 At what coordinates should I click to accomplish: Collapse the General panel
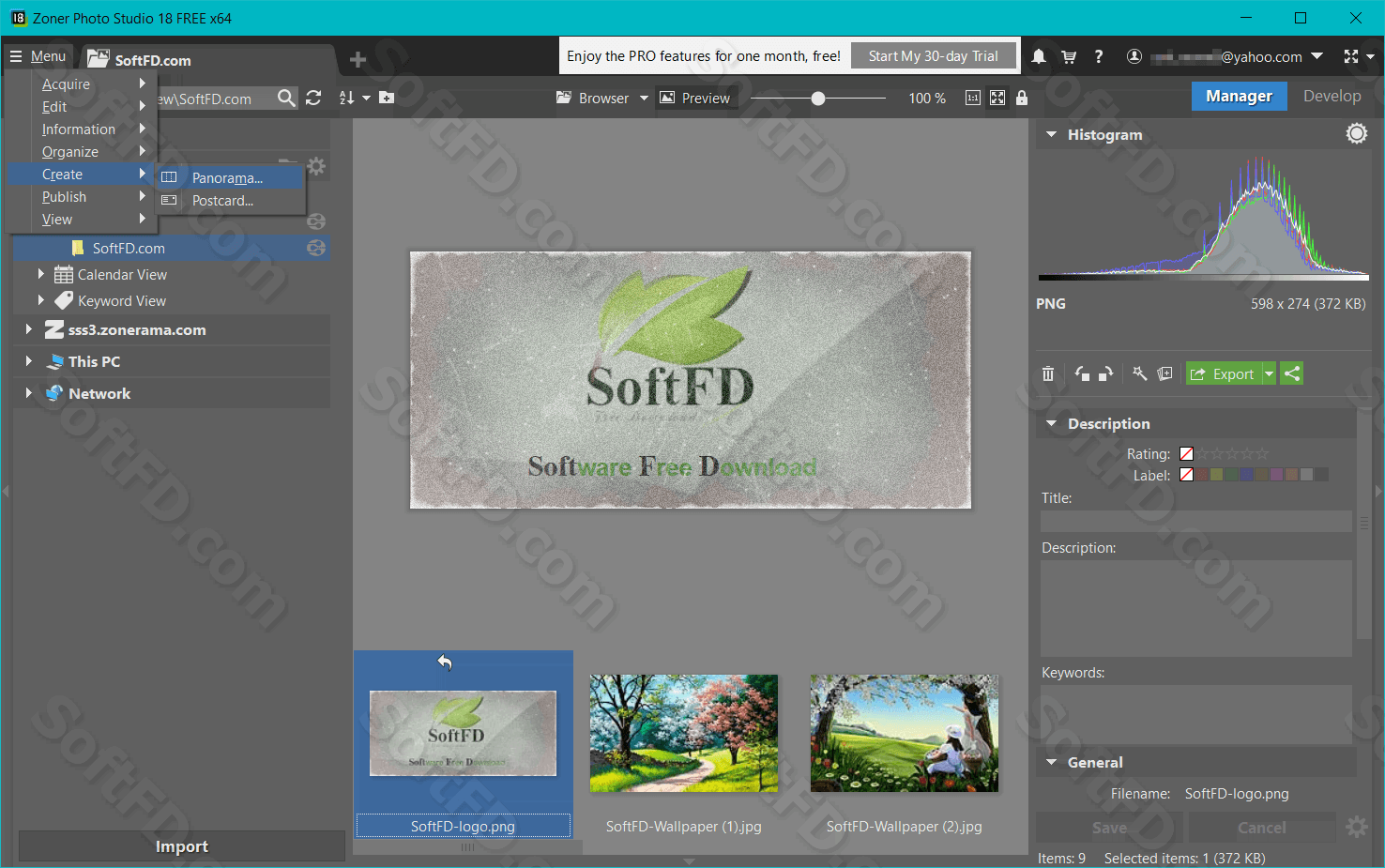click(x=1051, y=762)
